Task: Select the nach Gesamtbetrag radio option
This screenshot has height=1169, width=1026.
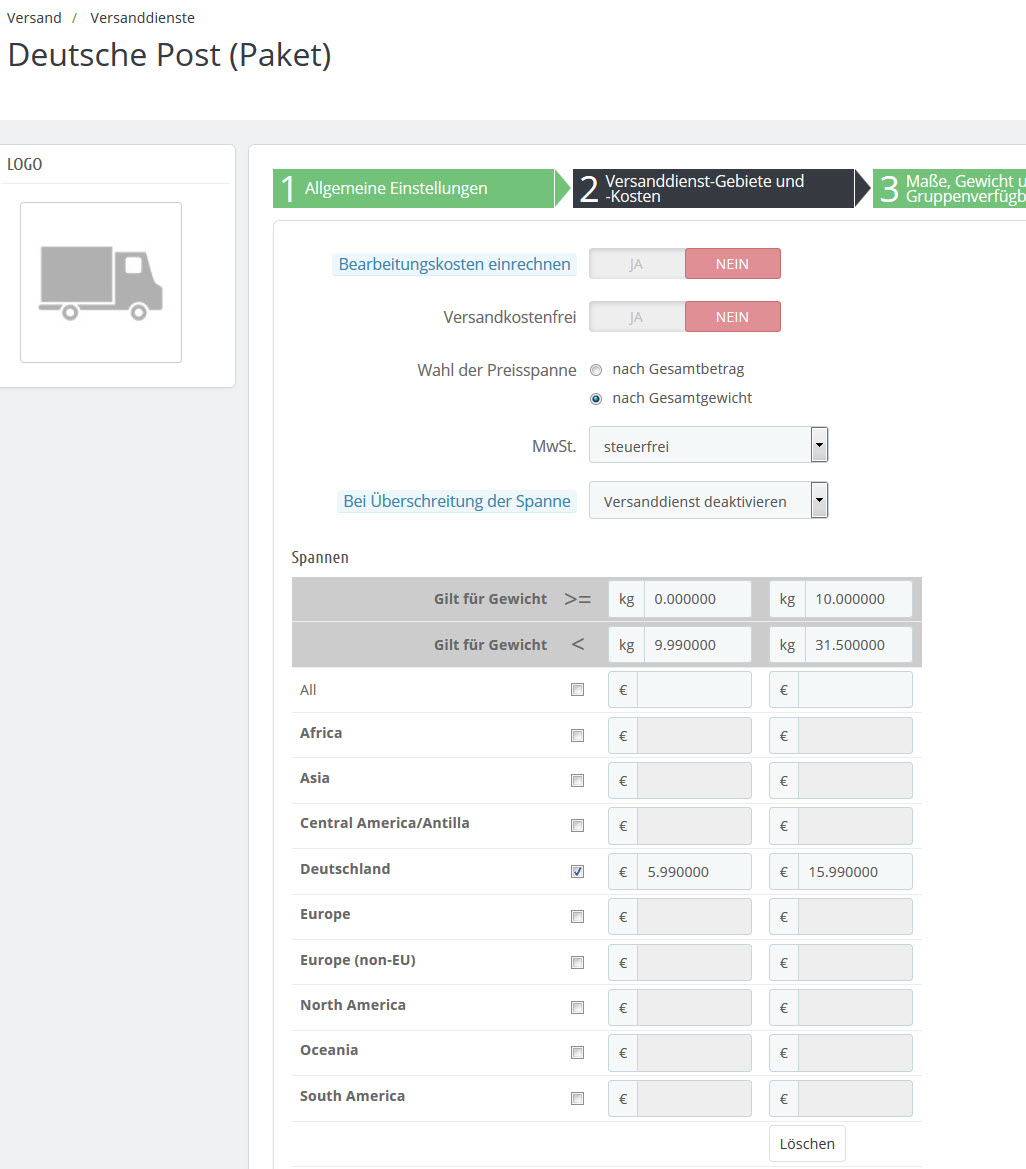Action: (x=596, y=370)
